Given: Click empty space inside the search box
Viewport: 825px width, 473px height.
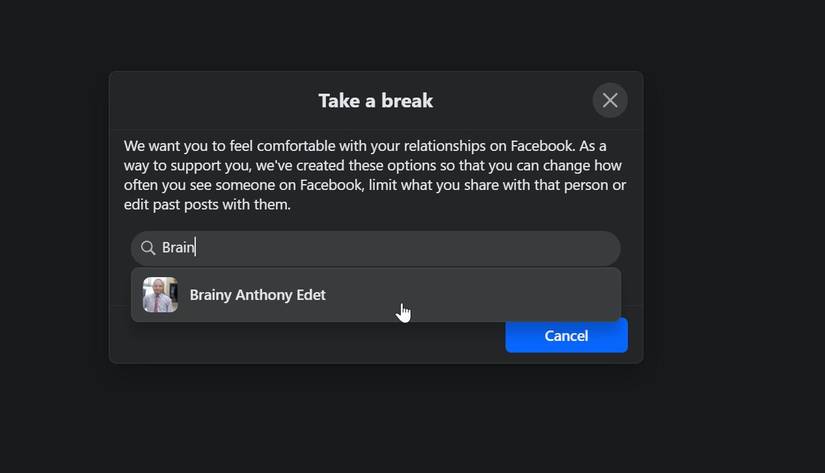Looking at the screenshot, I should [450, 248].
